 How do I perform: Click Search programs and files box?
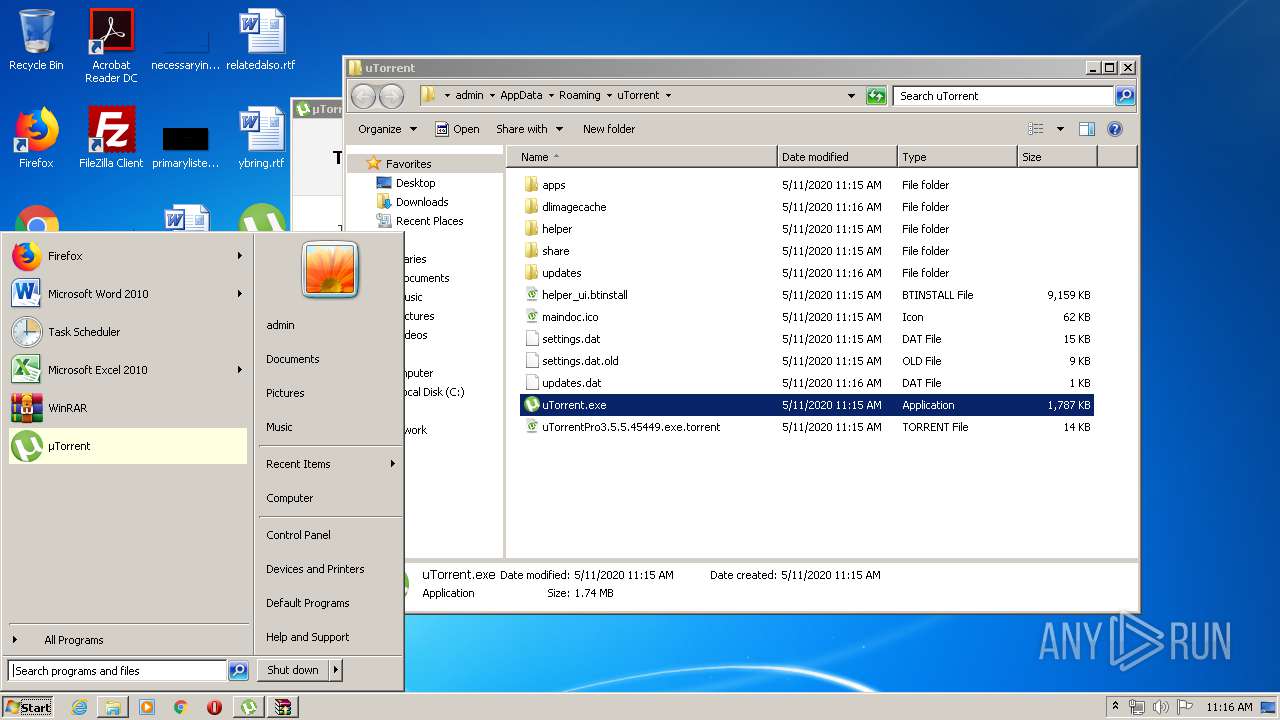(117, 671)
